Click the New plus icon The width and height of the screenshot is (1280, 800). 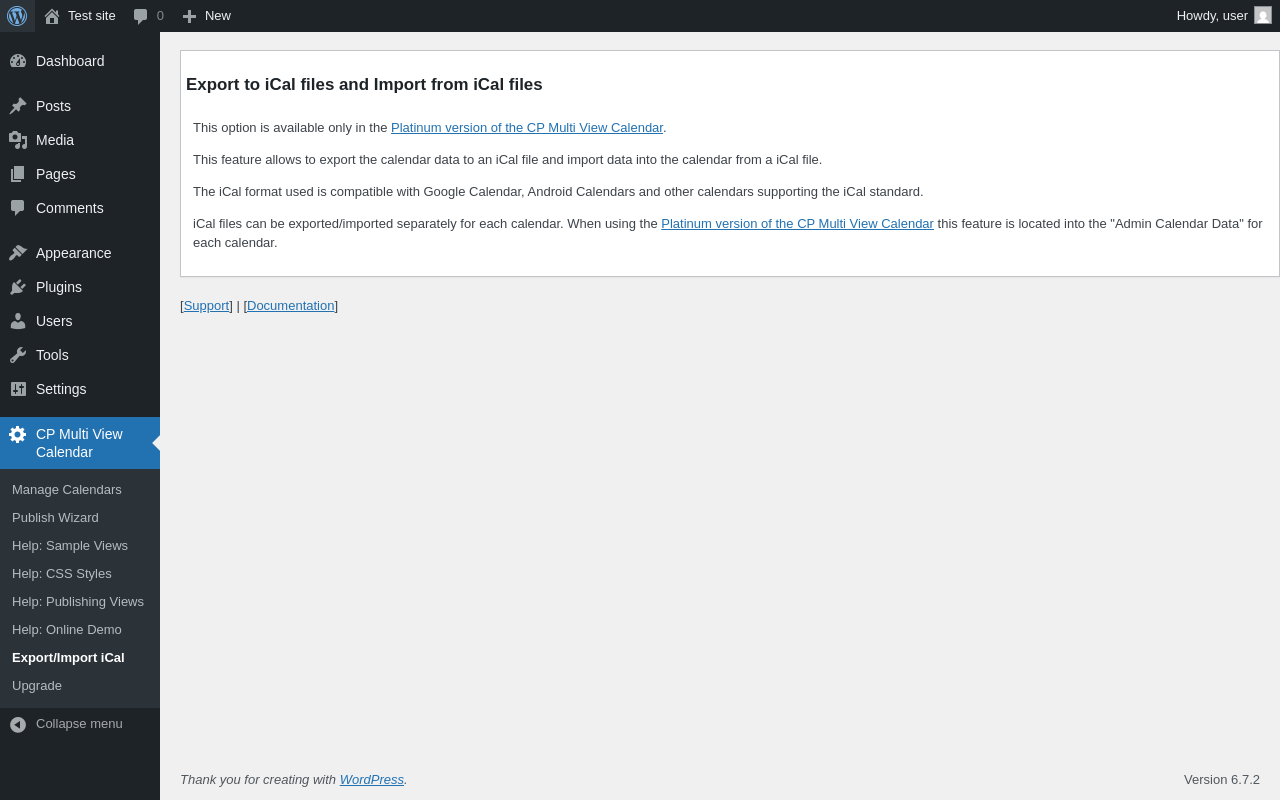189,16
